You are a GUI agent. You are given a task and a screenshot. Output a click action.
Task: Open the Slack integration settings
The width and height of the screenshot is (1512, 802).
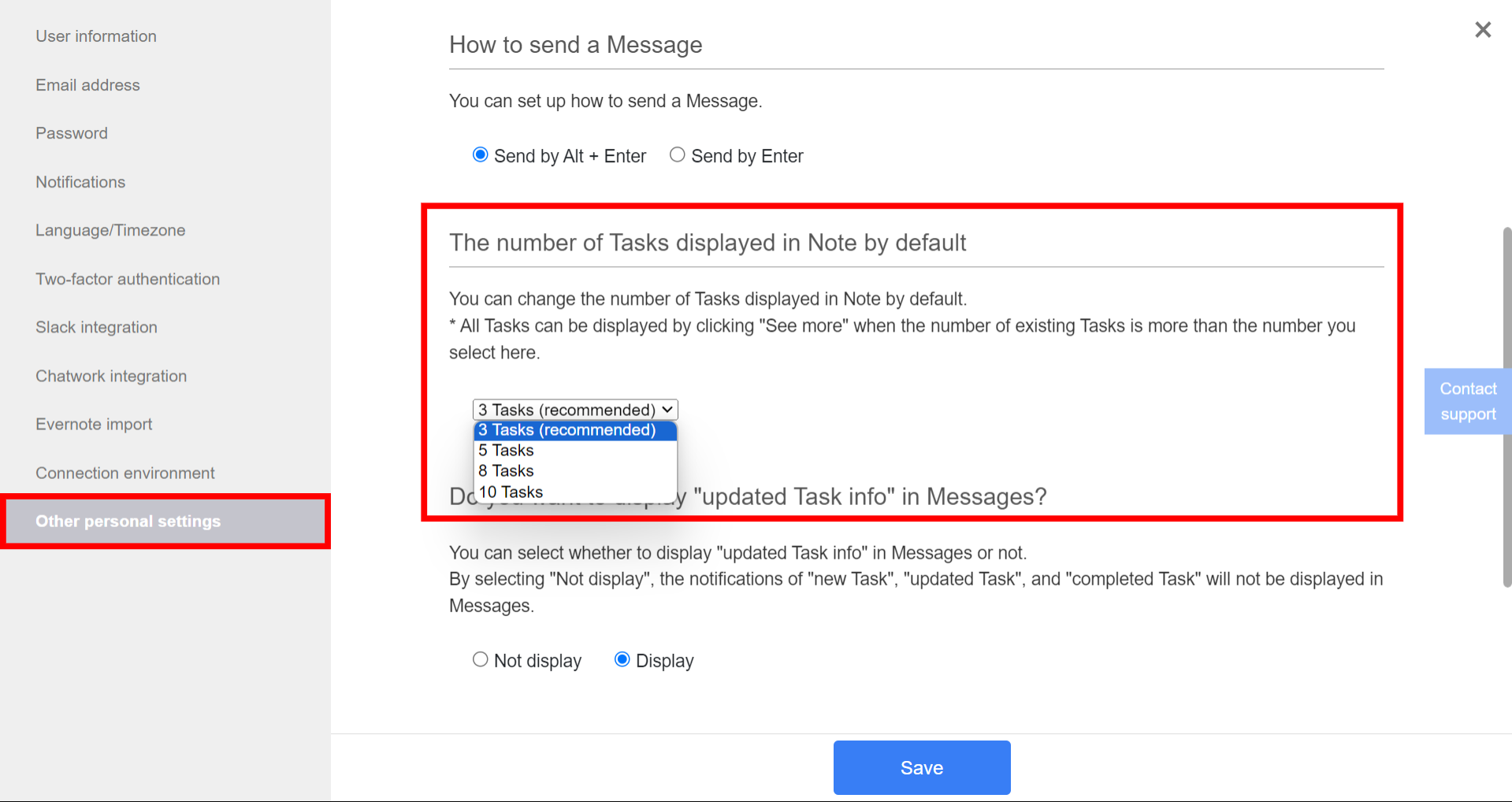tap(96, 327)
